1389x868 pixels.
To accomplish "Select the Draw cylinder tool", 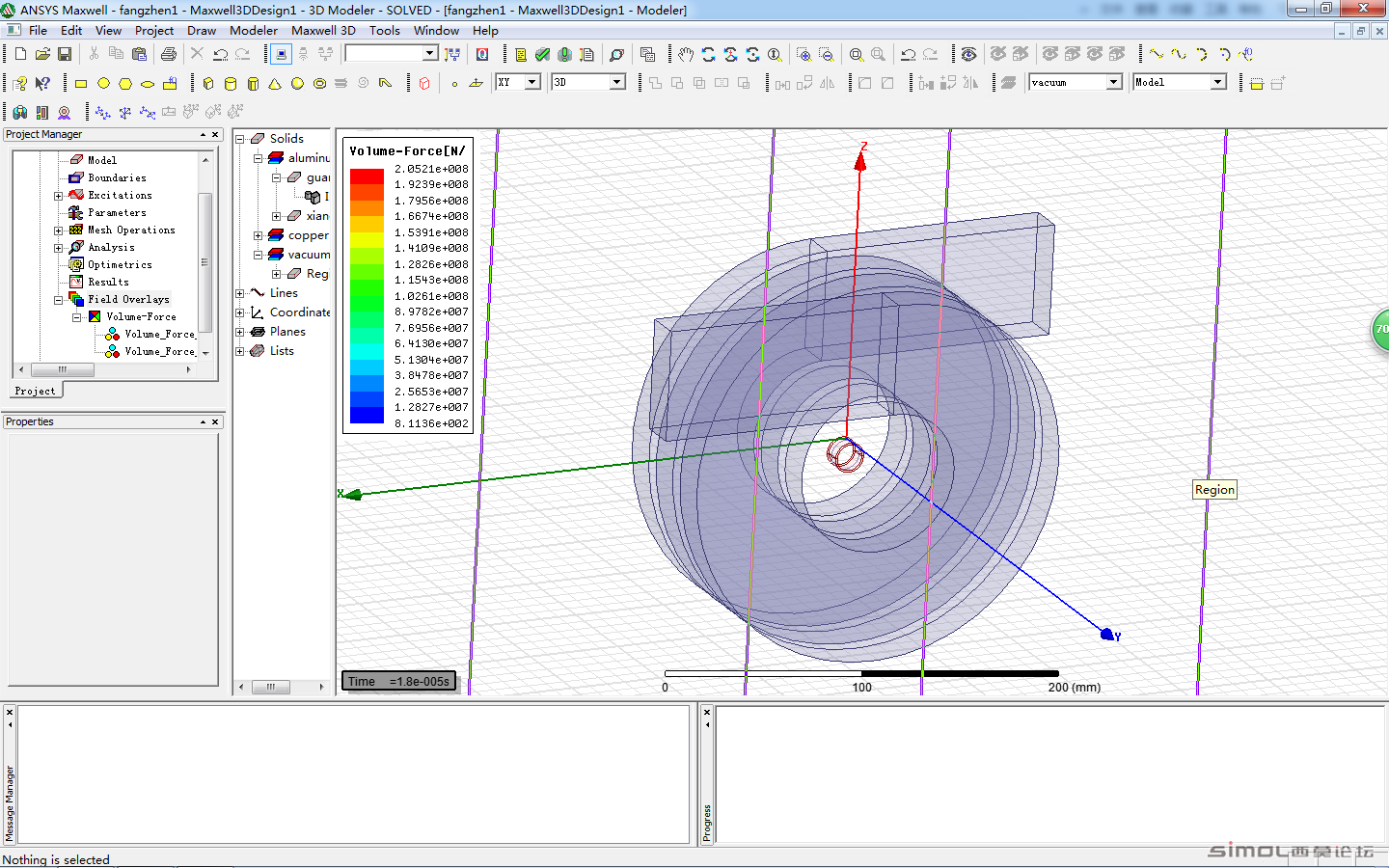I will tap(231, 83).
